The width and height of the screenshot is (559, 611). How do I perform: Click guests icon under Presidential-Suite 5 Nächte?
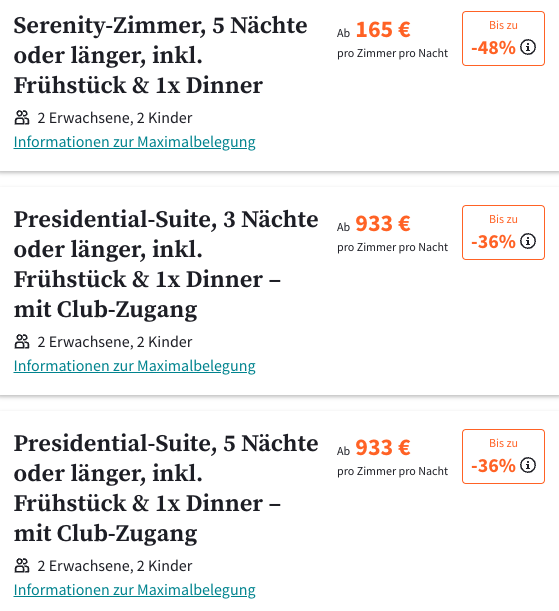(22, 566)
